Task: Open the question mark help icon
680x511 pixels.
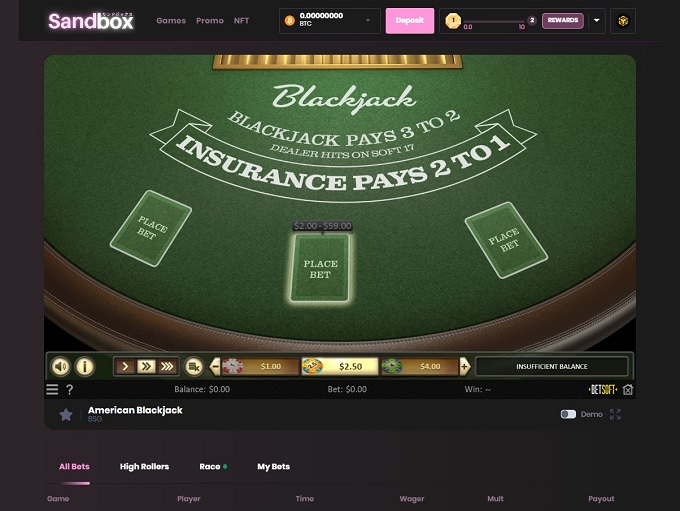Action: (69, 389)
